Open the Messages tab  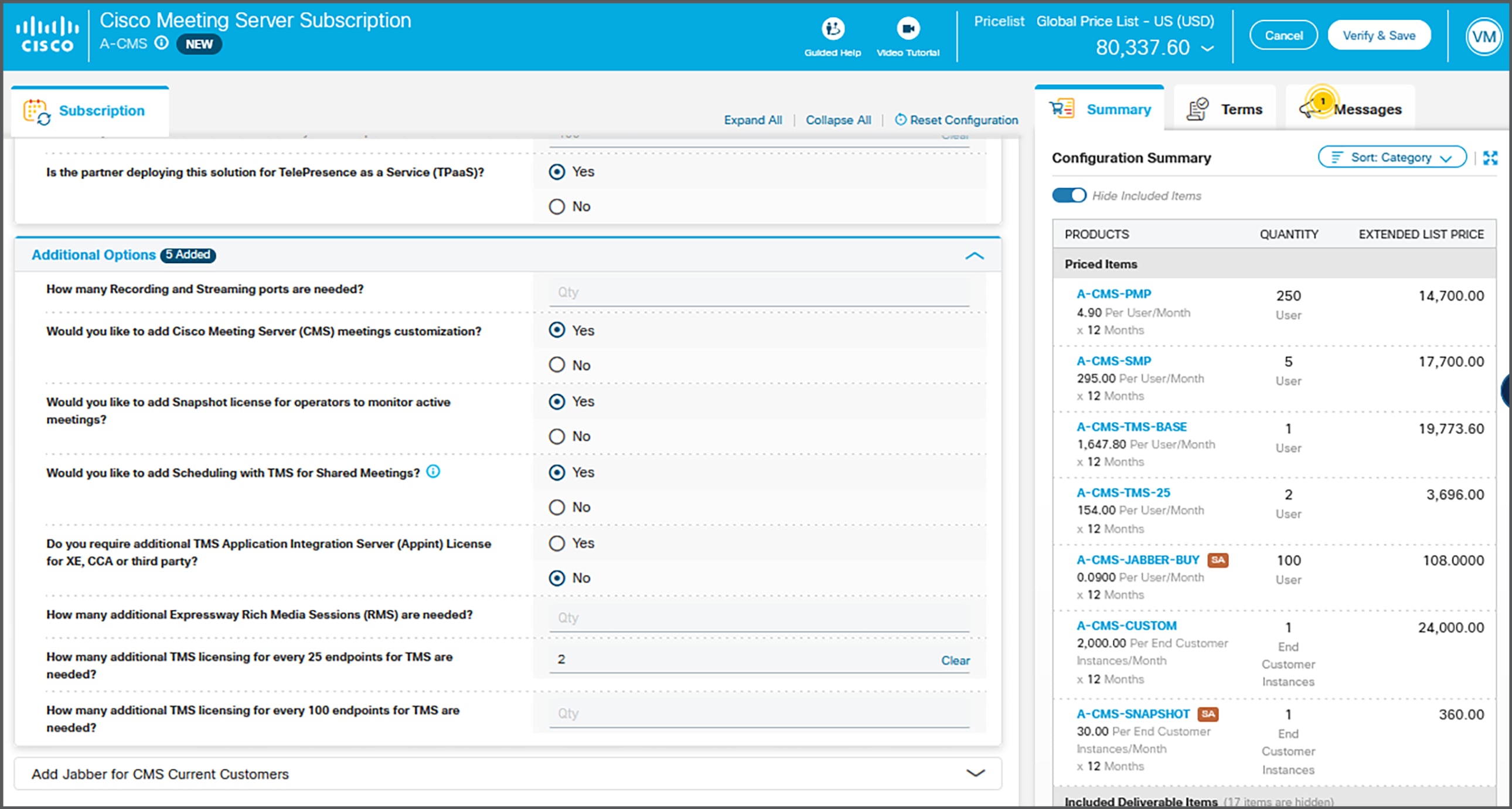[1350, 109]
